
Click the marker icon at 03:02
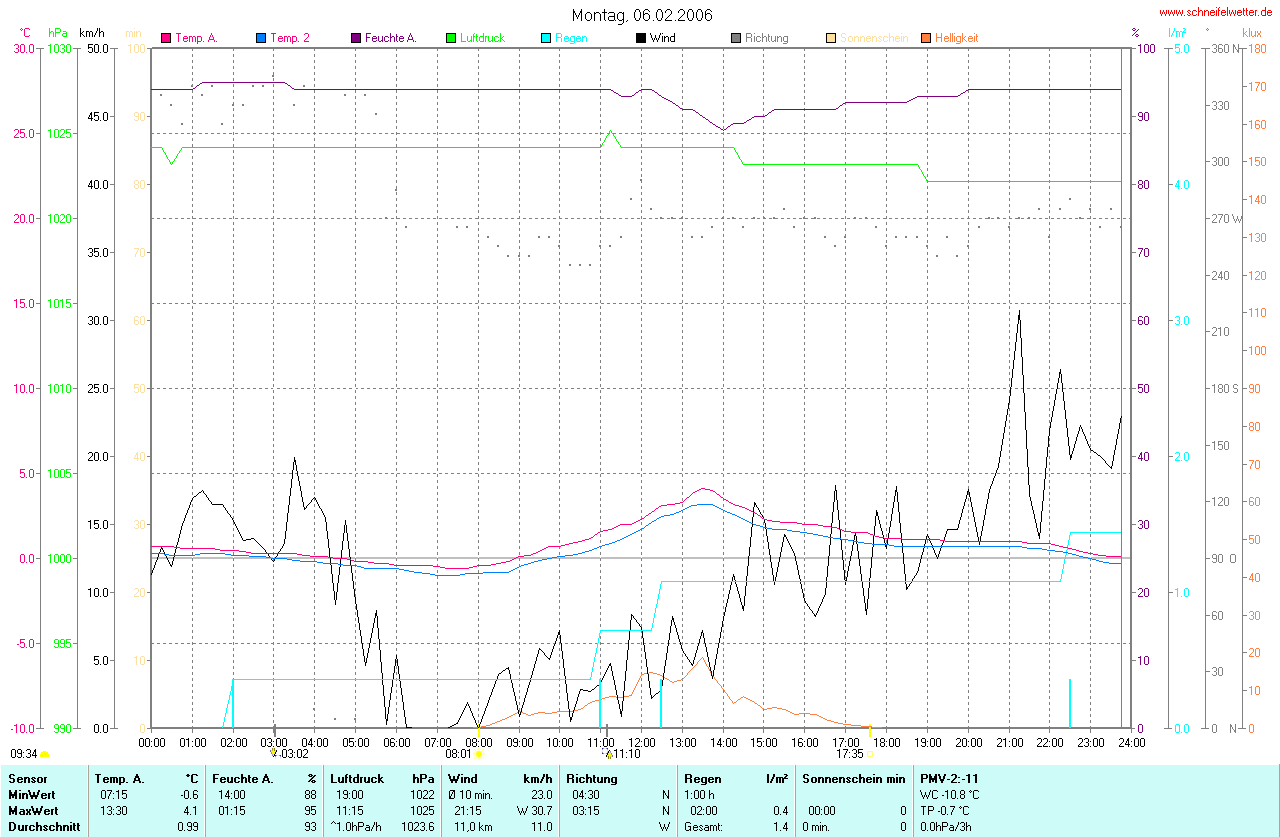274,752
